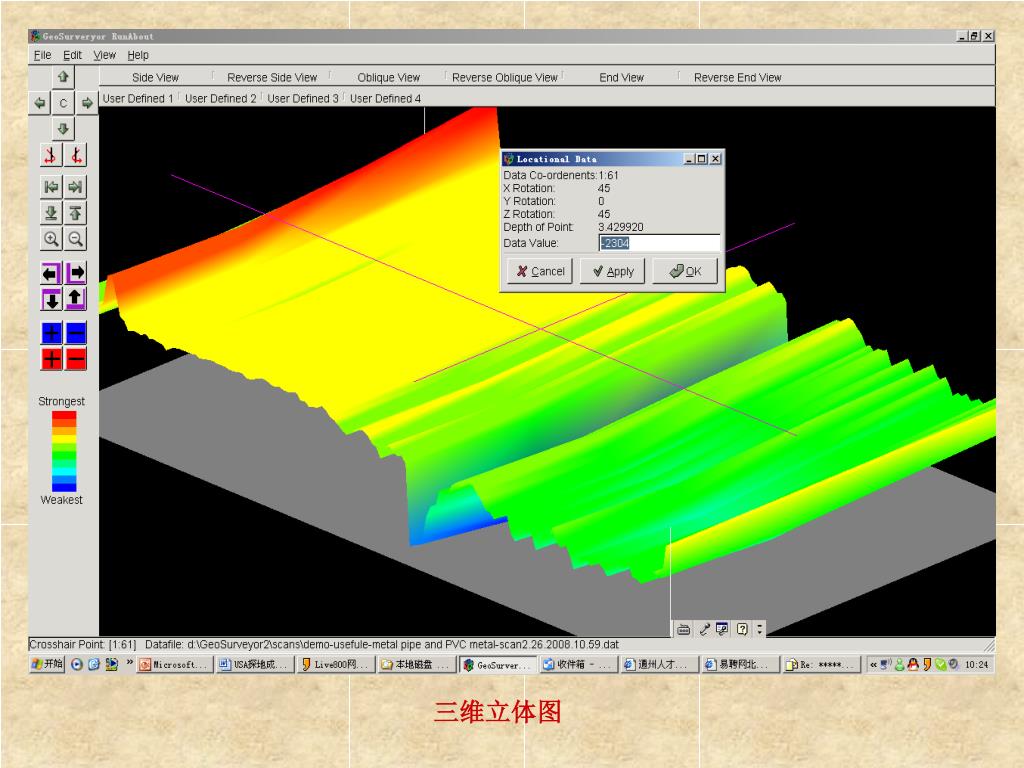
Task: Click the right red spin rotation icon
Action: point(76,155)
